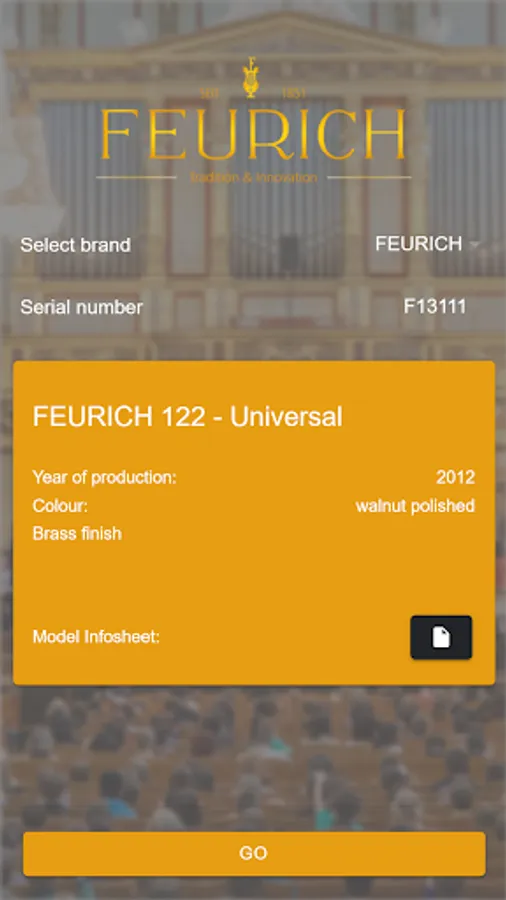Click the 'Brass finish' text
This screenshot has width=506, height=900.
pyautogui.click(x=77, y=534)
